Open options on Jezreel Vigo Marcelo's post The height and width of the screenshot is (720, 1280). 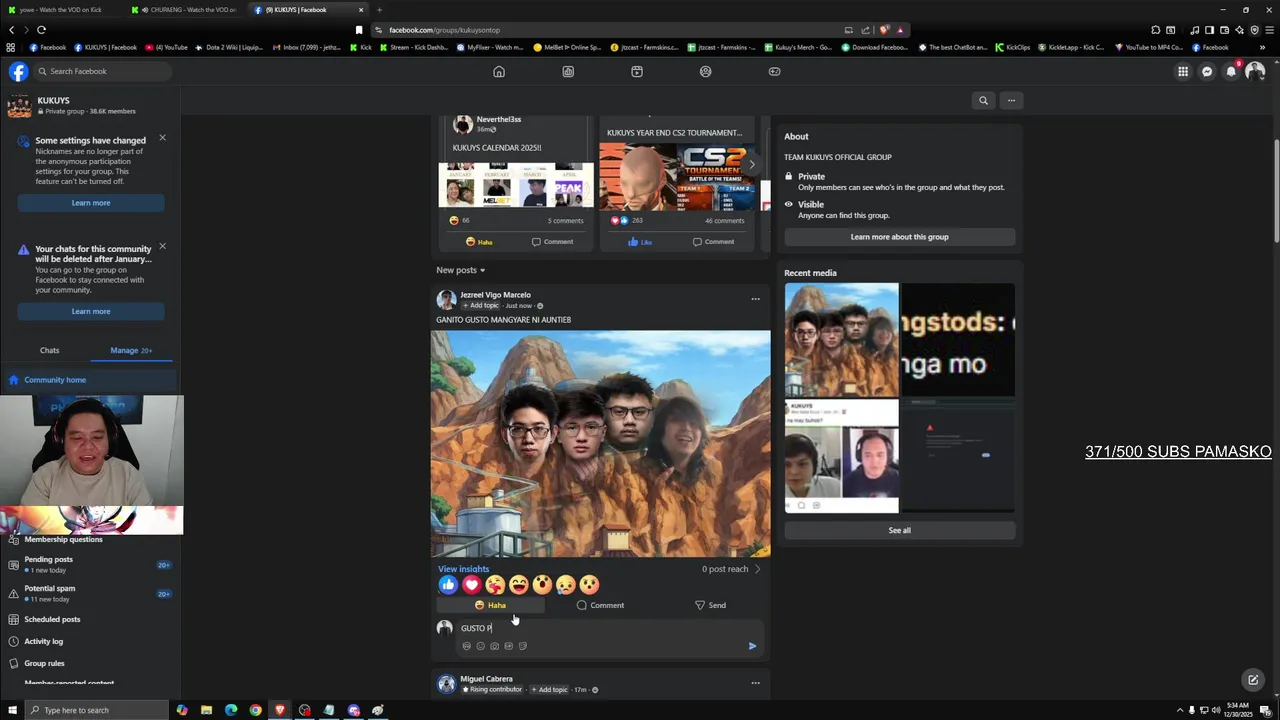(x=755, y=299)
